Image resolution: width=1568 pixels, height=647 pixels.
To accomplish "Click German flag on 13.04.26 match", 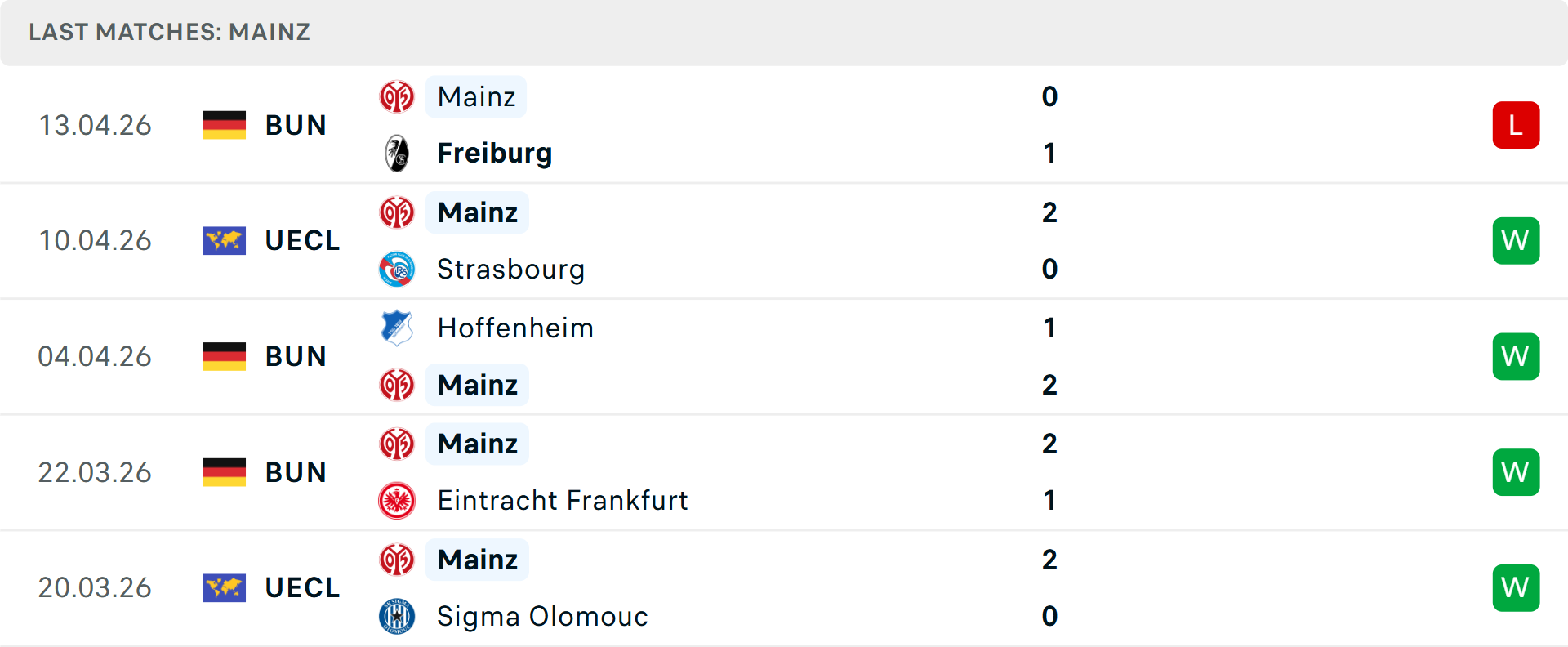I will pyautogui.click(x=225, y=125).
